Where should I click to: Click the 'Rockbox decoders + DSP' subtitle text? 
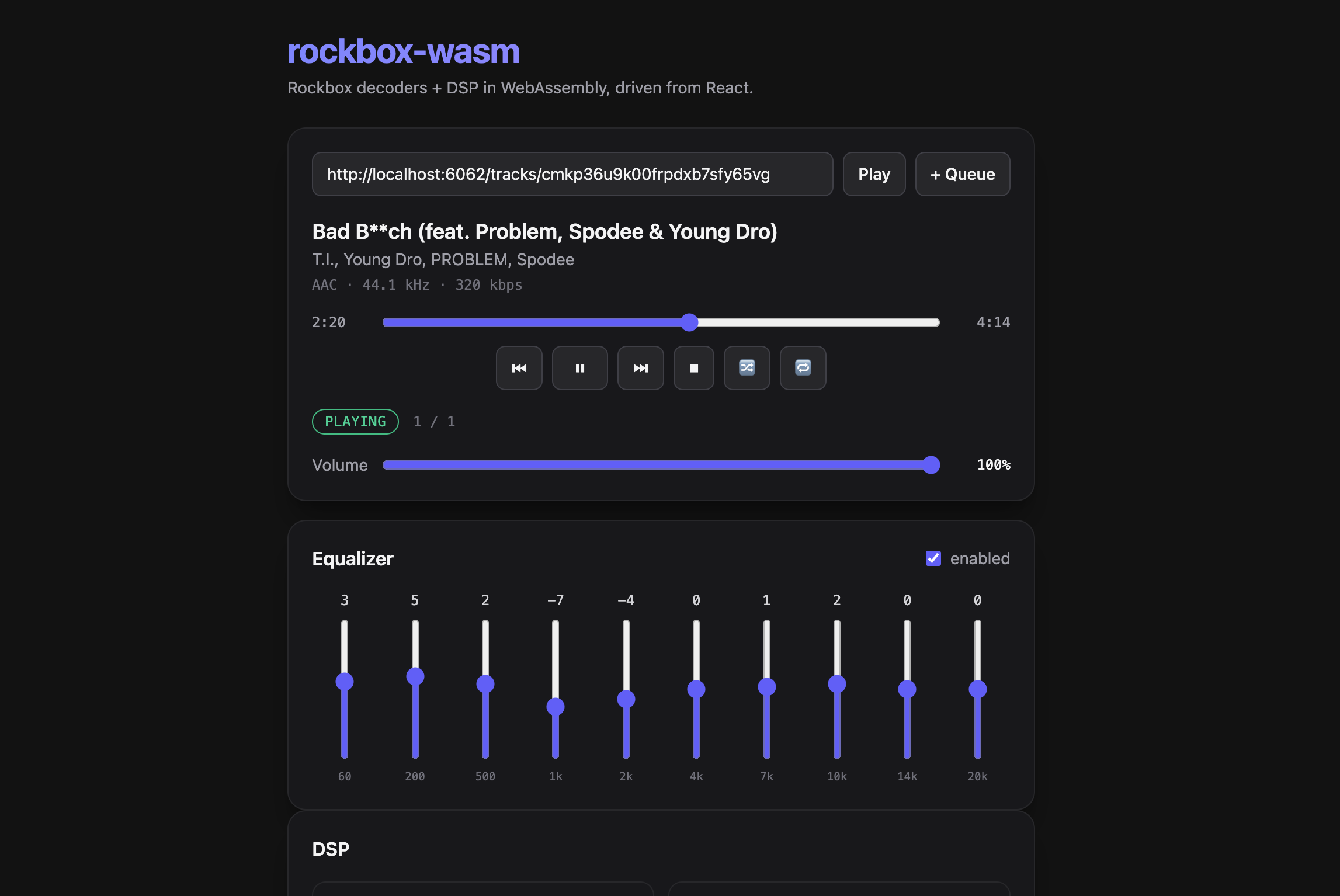(520, 88)
